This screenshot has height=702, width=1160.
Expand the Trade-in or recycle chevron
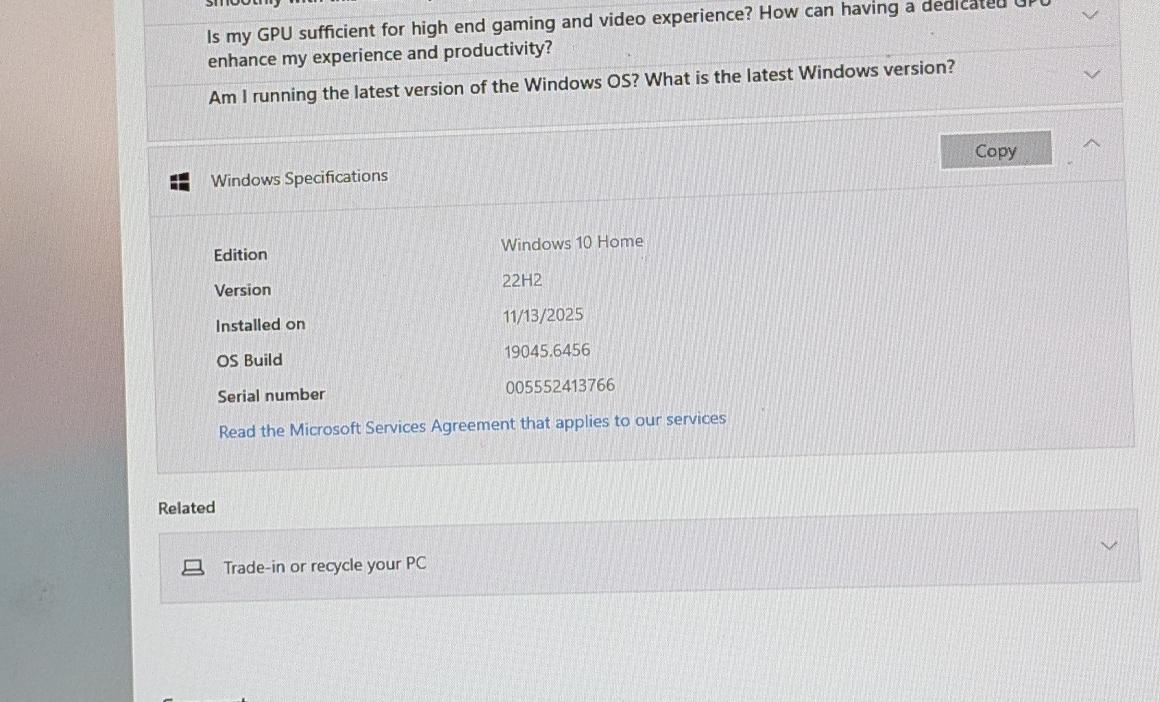click(x=1108, y=546)
